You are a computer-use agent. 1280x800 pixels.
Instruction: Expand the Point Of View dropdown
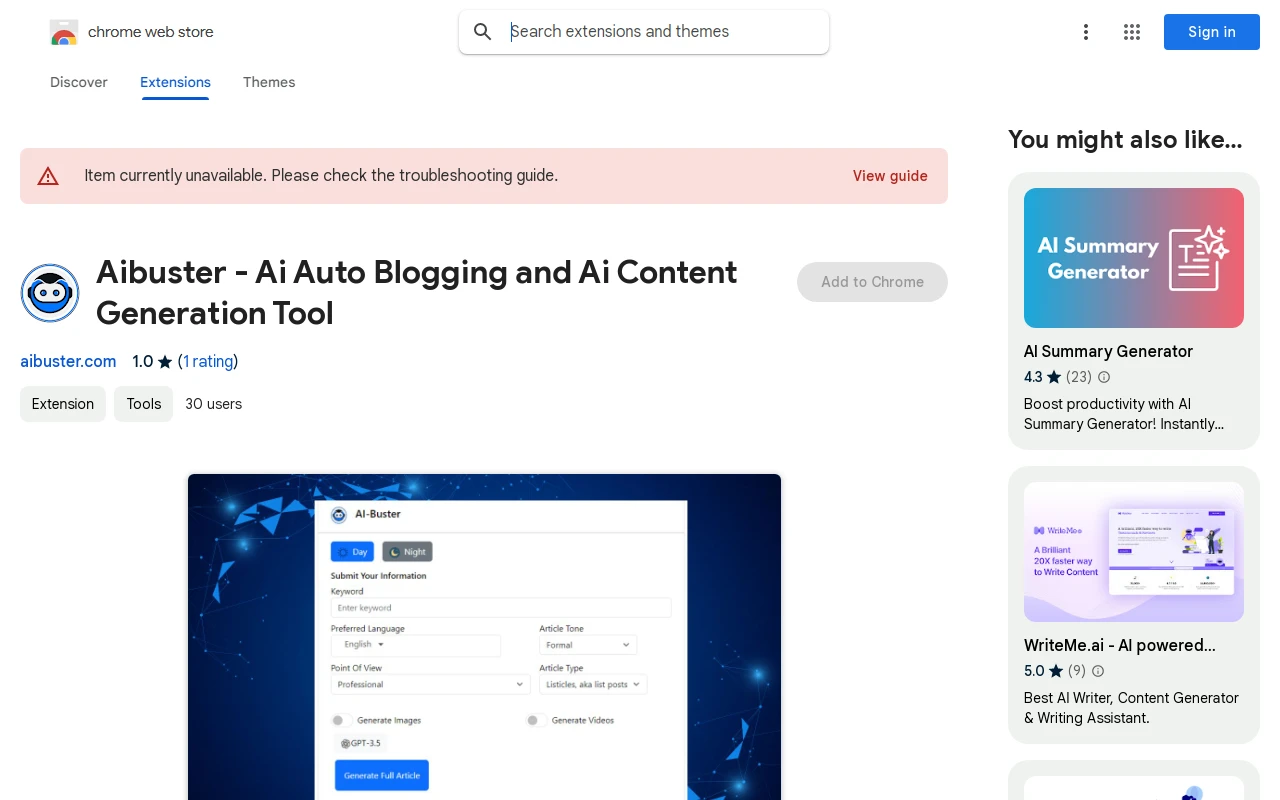(430, 685)
